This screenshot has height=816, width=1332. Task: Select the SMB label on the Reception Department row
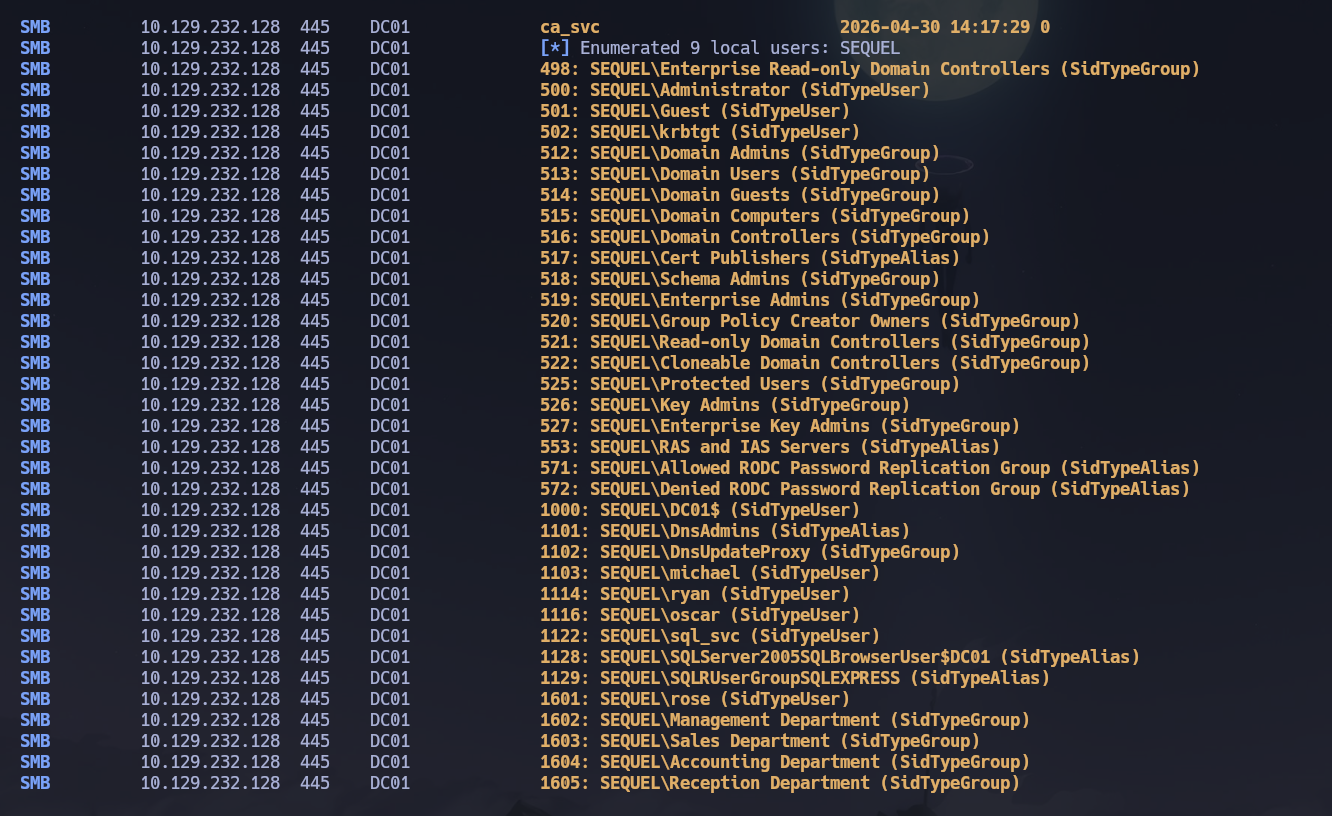point(35,783)
